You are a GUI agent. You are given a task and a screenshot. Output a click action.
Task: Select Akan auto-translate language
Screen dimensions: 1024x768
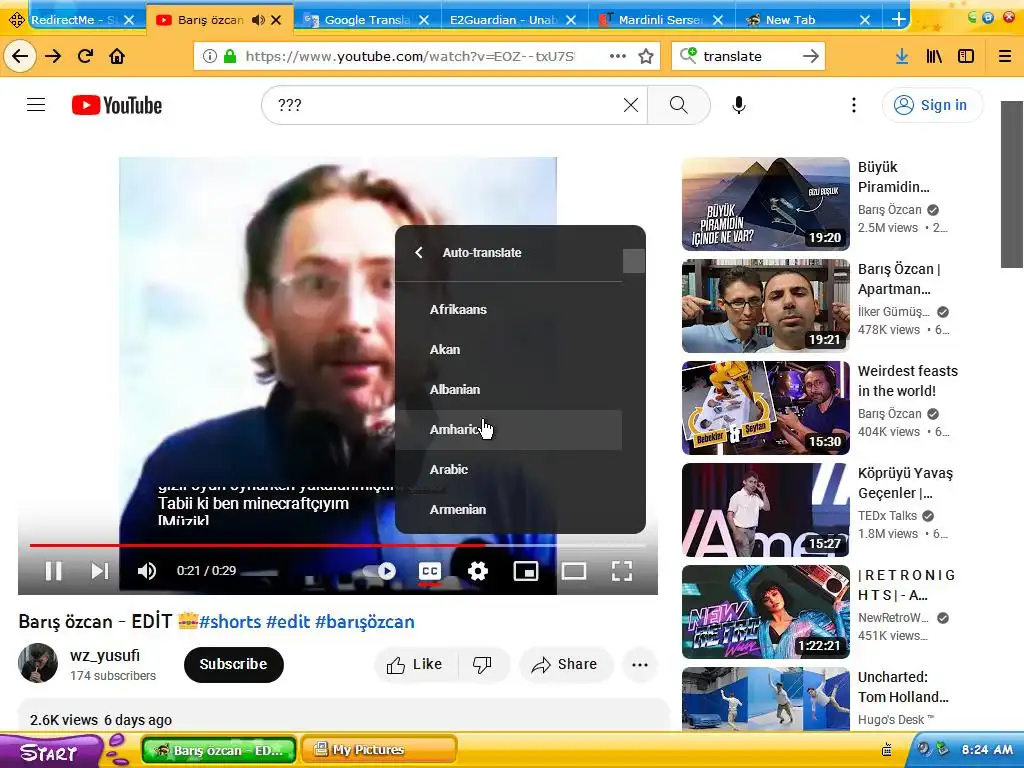tap(509, 349)
